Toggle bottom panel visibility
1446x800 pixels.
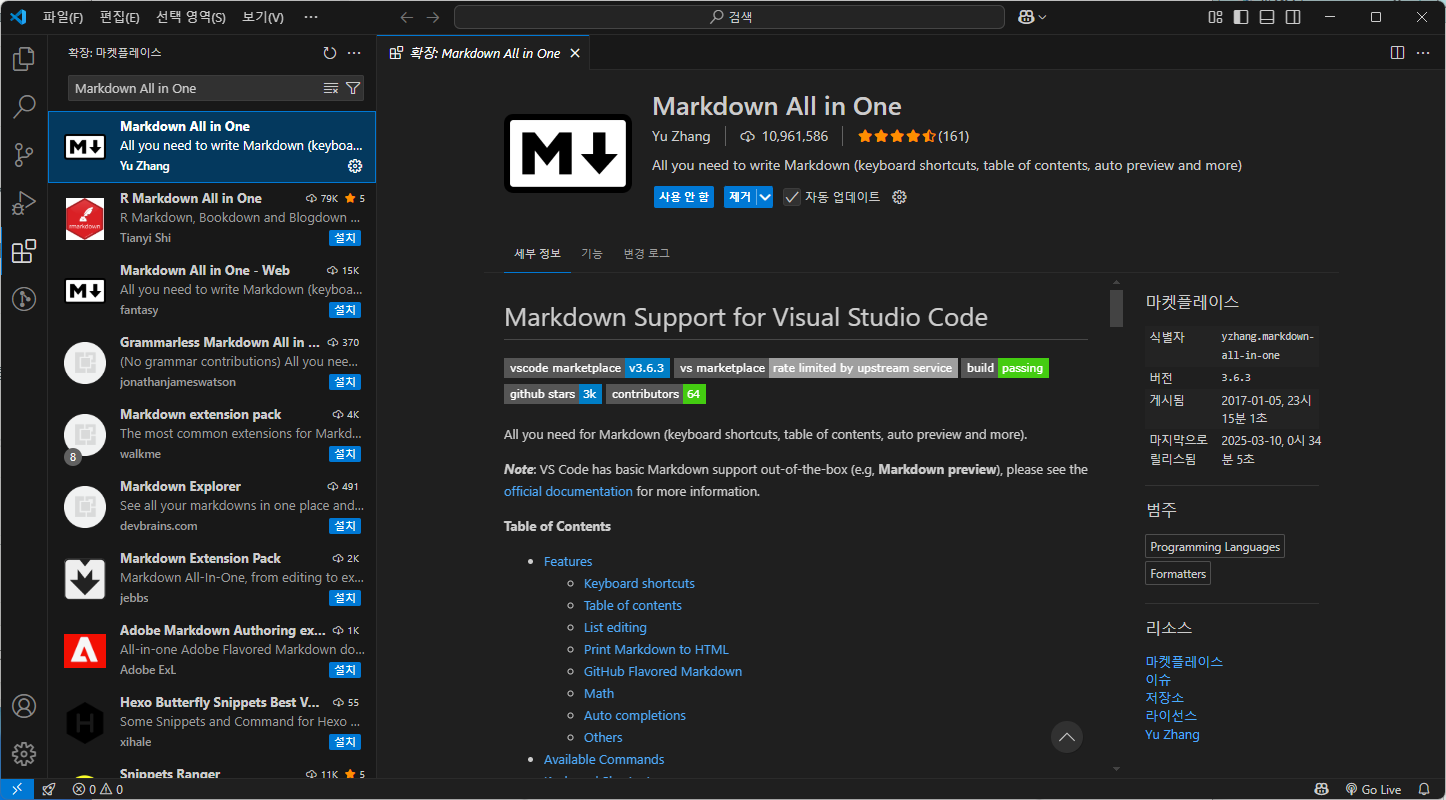click(x=1267, y=17)
